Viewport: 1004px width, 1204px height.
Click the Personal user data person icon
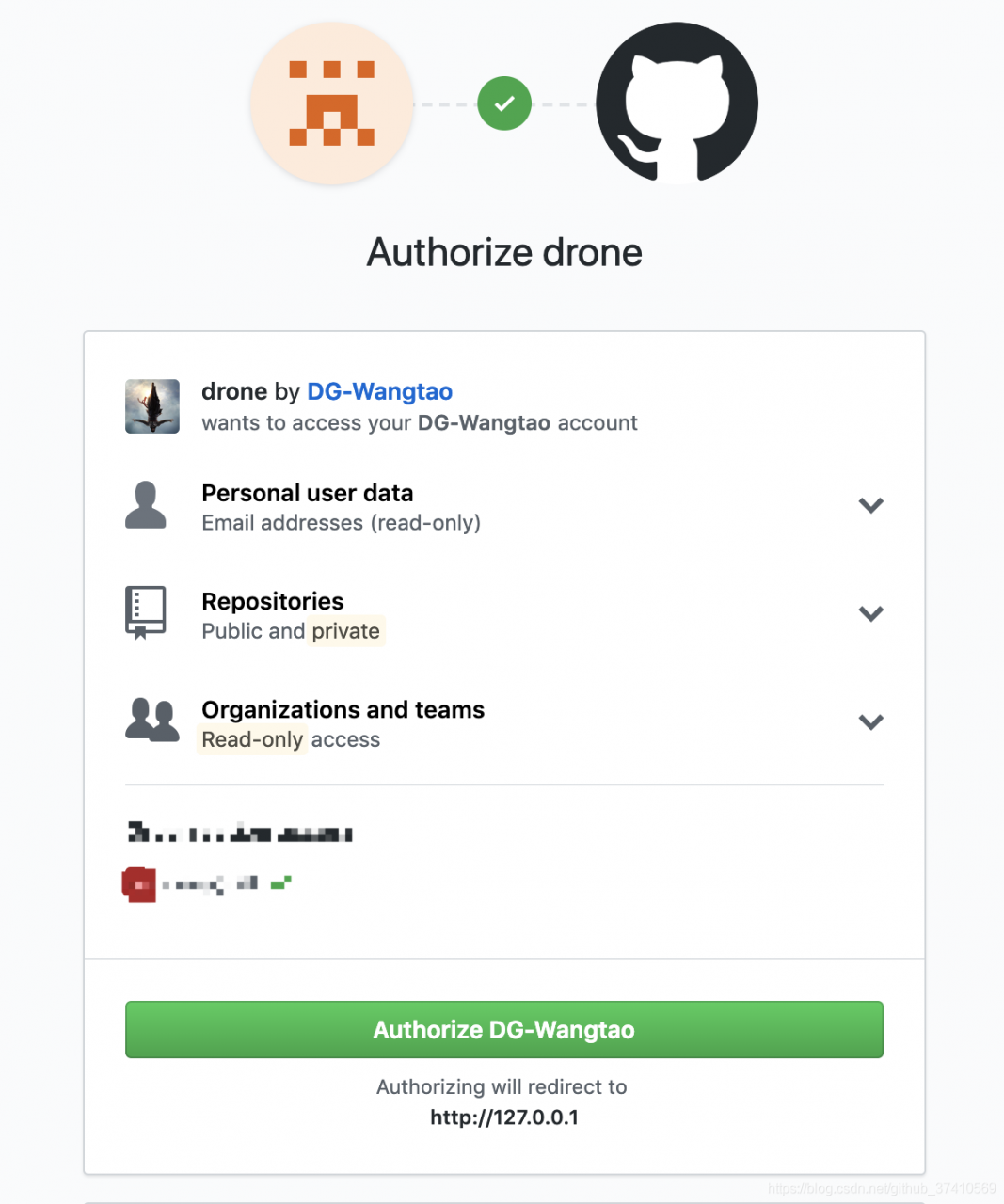[146, 505]
